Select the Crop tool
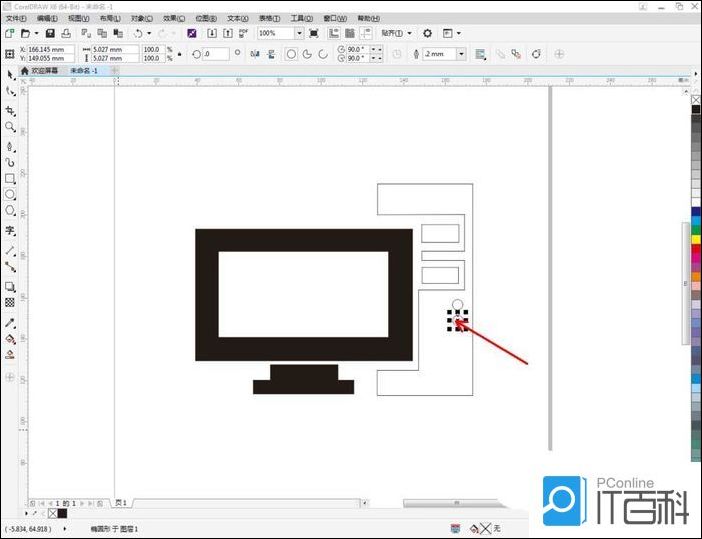 click(10, 111)
